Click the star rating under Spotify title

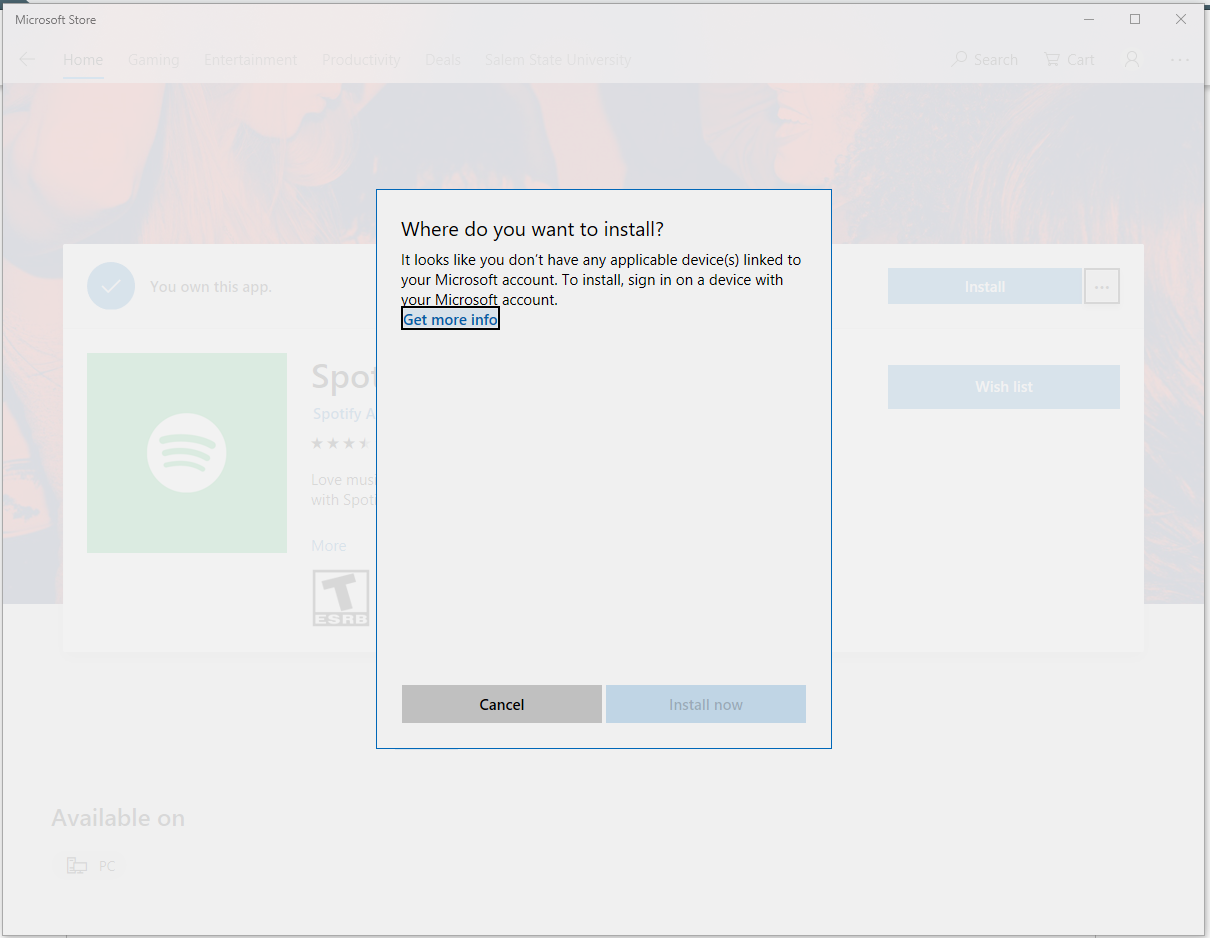[341, 443]
